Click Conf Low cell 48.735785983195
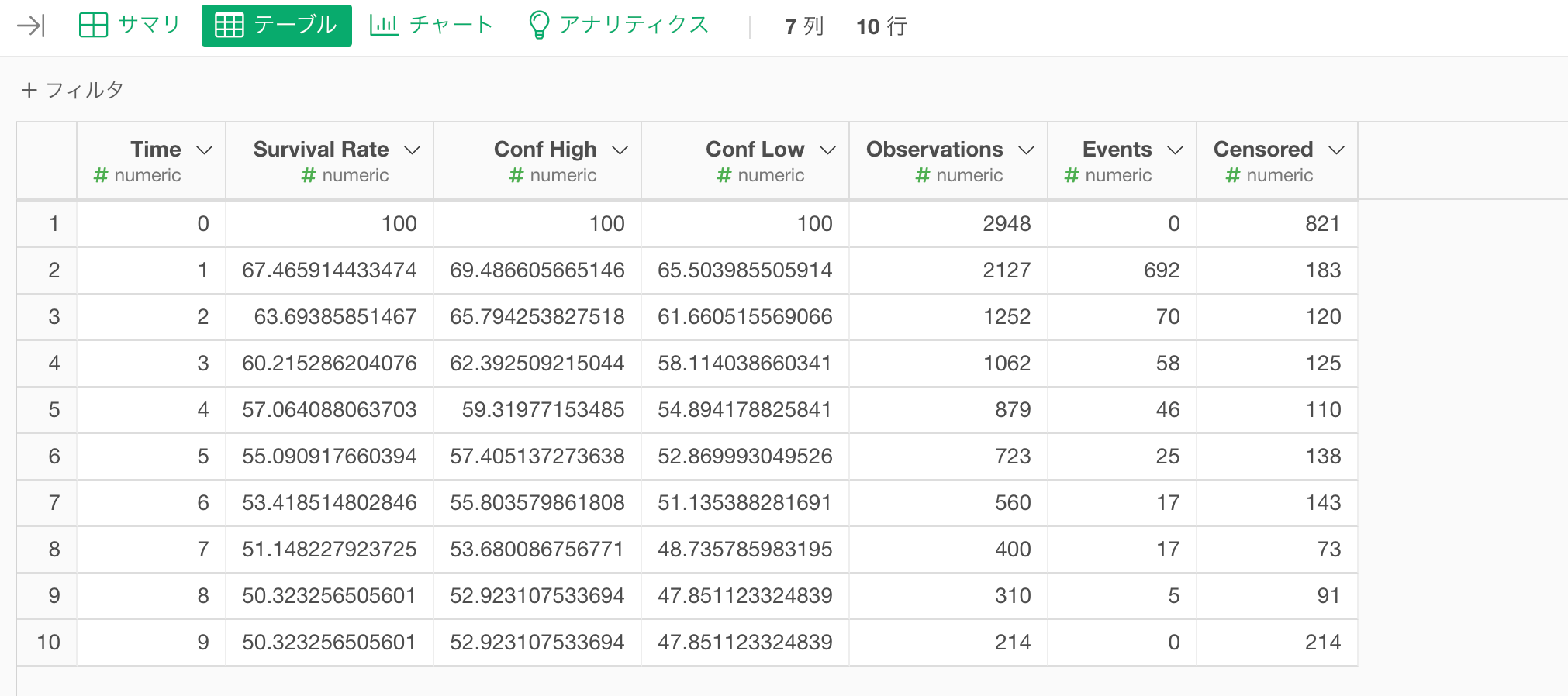This screenshot has height=696, width=1568. [745, 550]
